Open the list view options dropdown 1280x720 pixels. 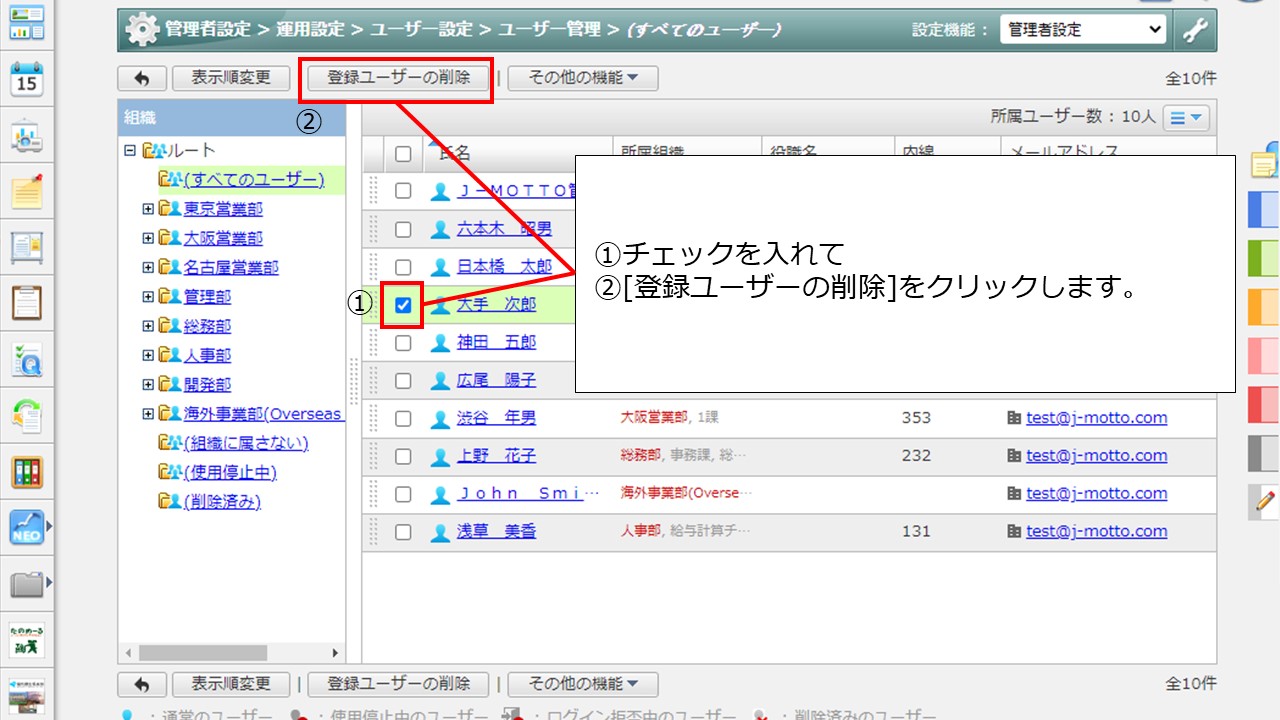click(x=1186, y=118)
